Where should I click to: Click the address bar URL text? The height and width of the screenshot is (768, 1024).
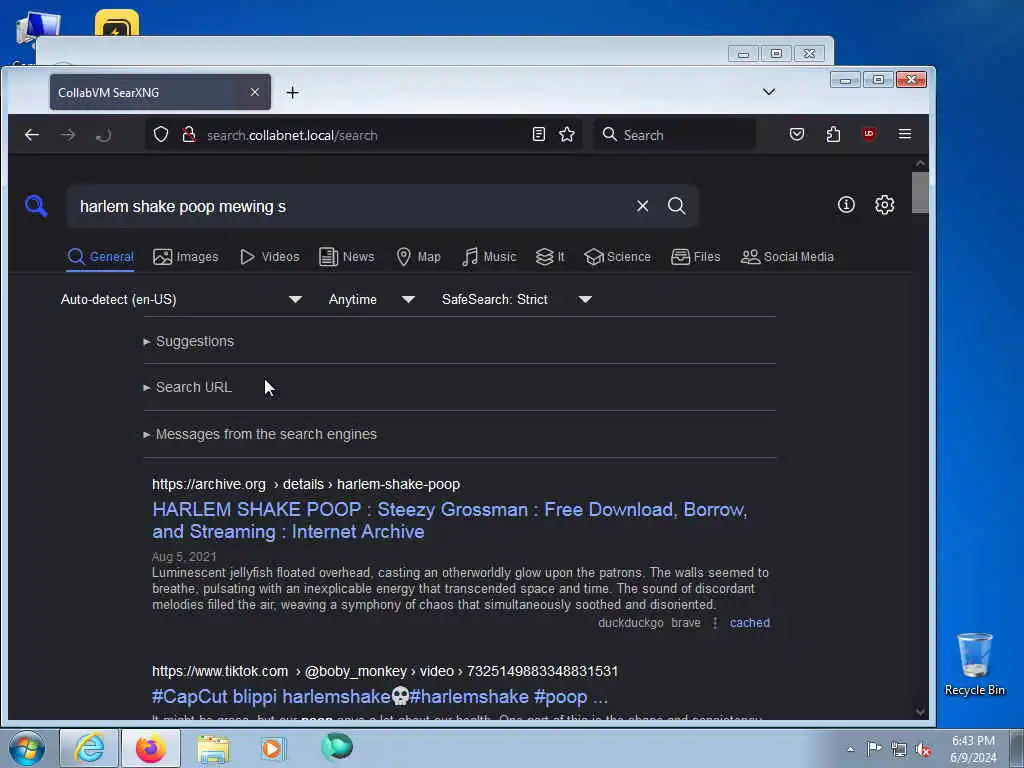point(292,135)
